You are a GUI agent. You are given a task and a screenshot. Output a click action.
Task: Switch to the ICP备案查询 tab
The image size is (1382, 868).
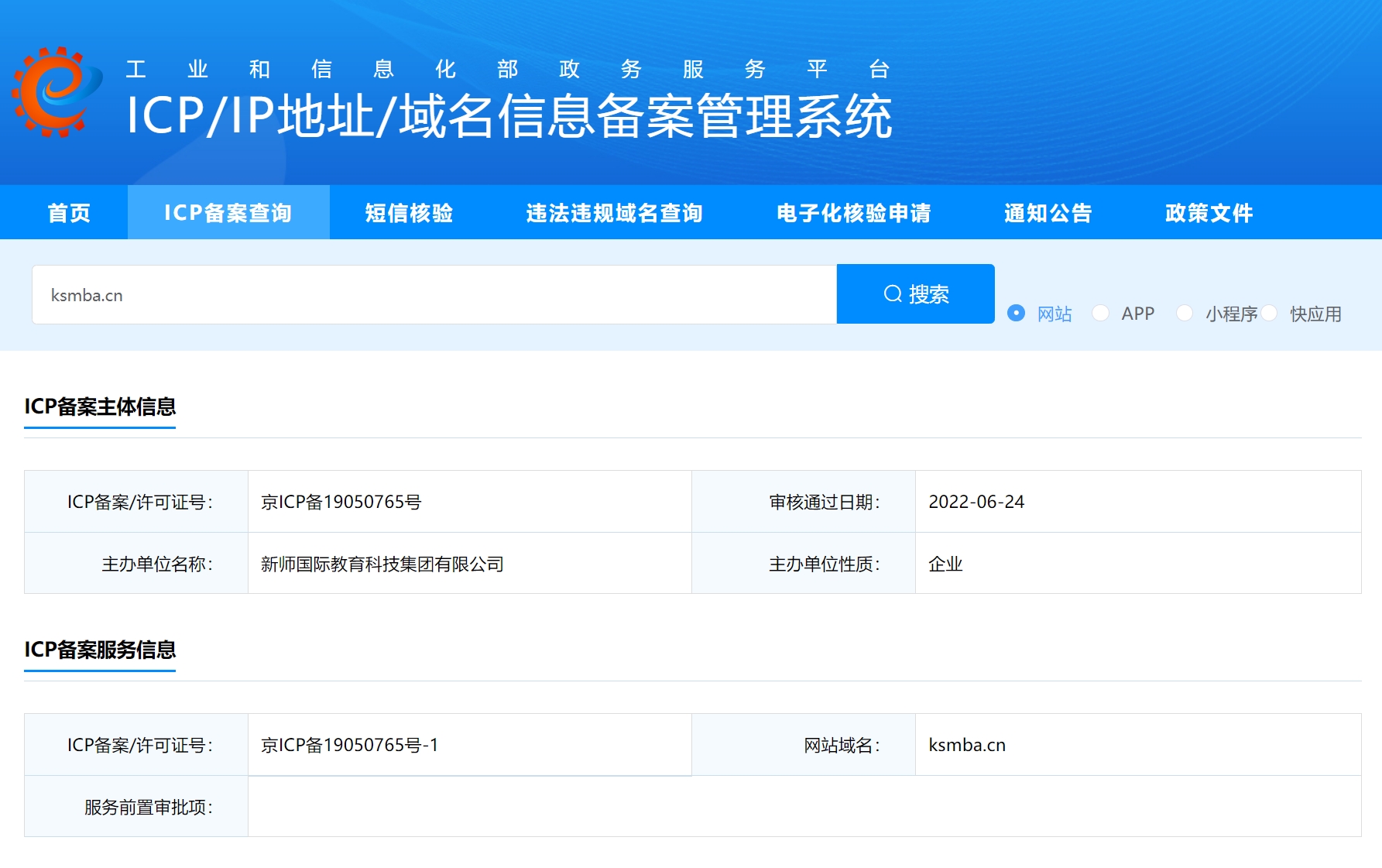pyautogui.click(x=228, y=213)
